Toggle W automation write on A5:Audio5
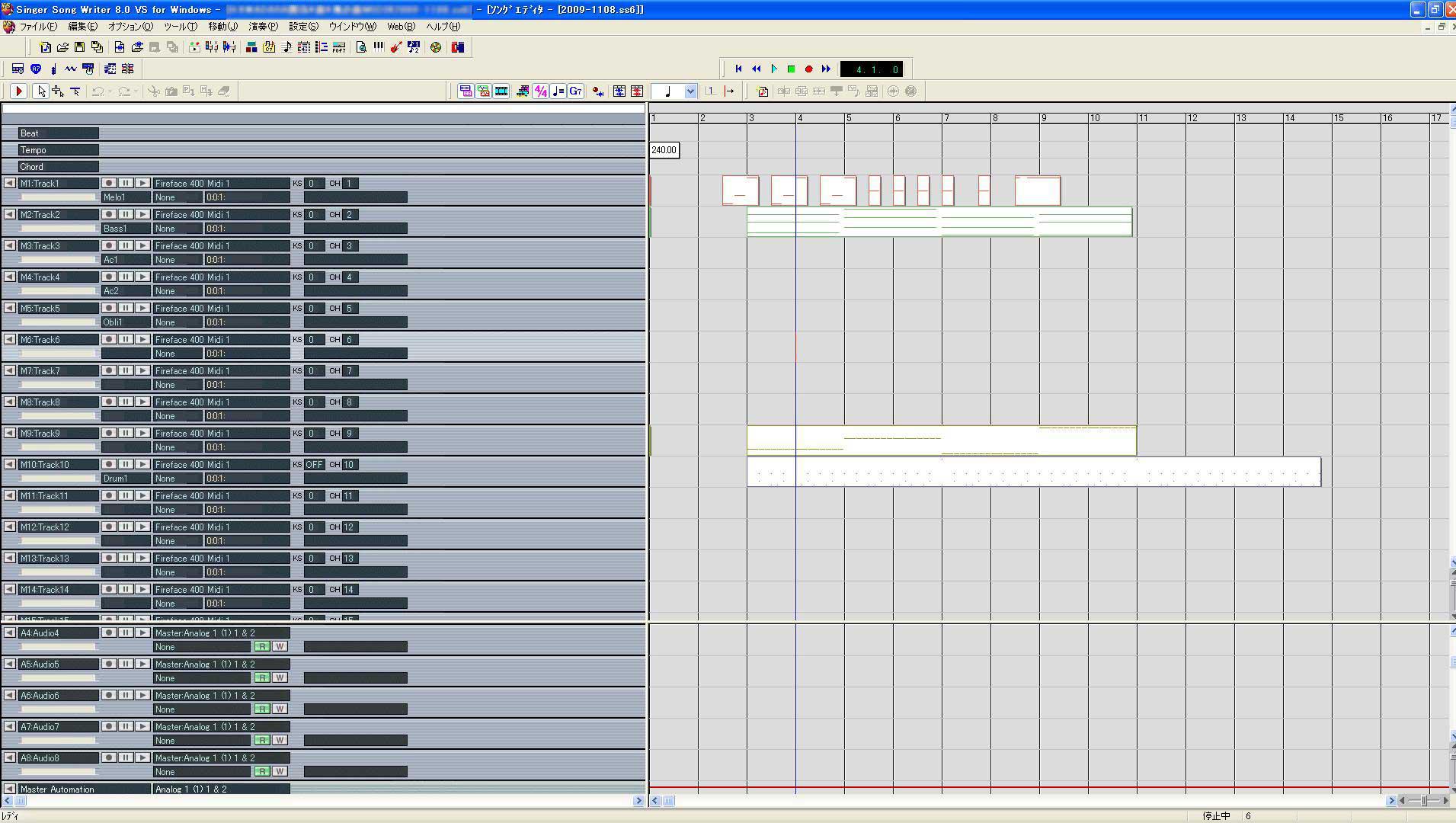 coord(280,677)
